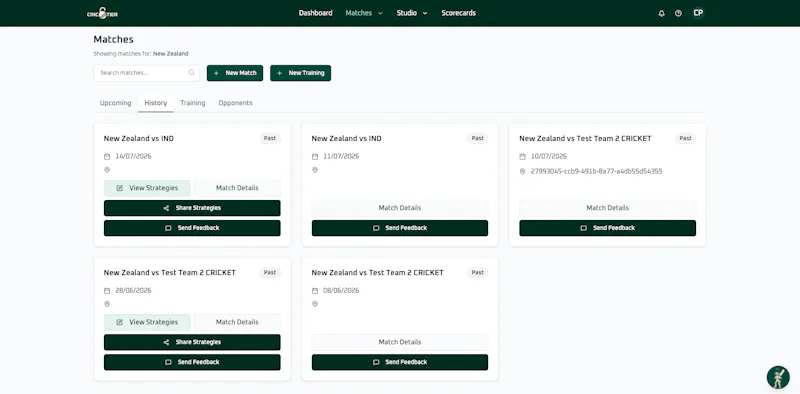Create a New Training session

(x=301, y=73)
